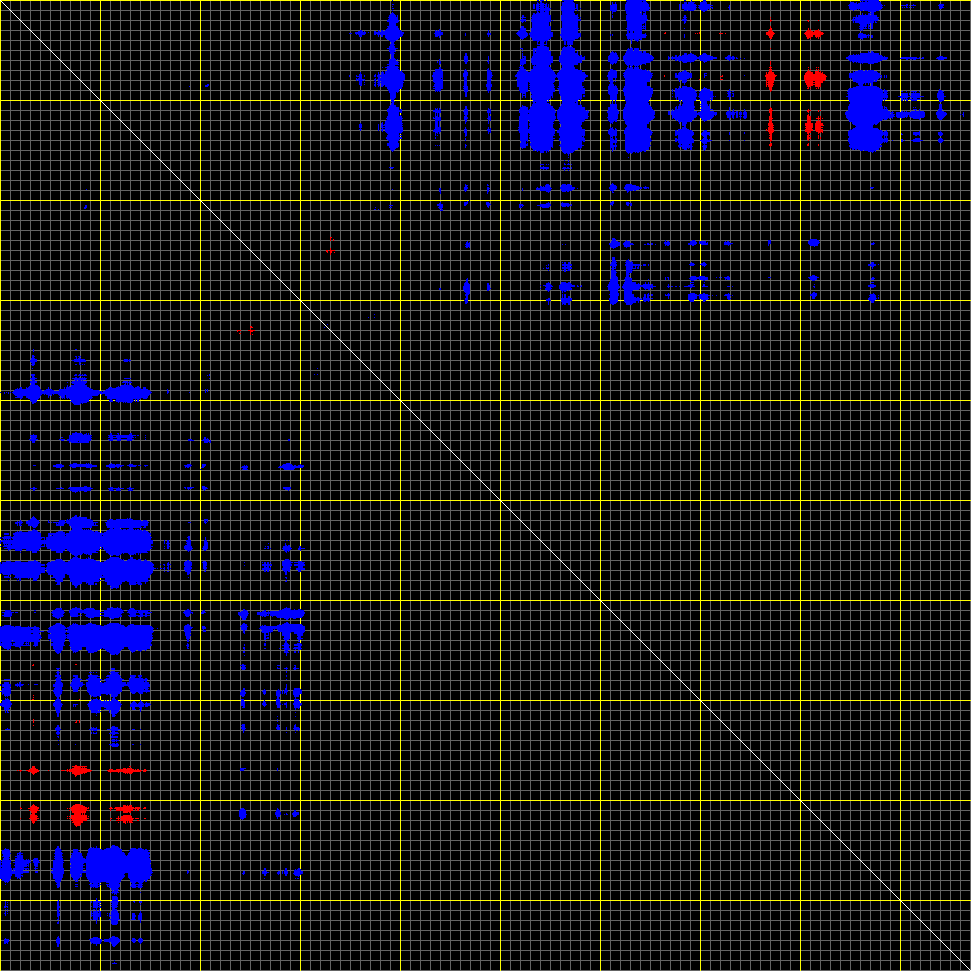Pick the leftmost red blob in the bottom-left double-row cluster
Screen dimensions: 971x971
33,812
